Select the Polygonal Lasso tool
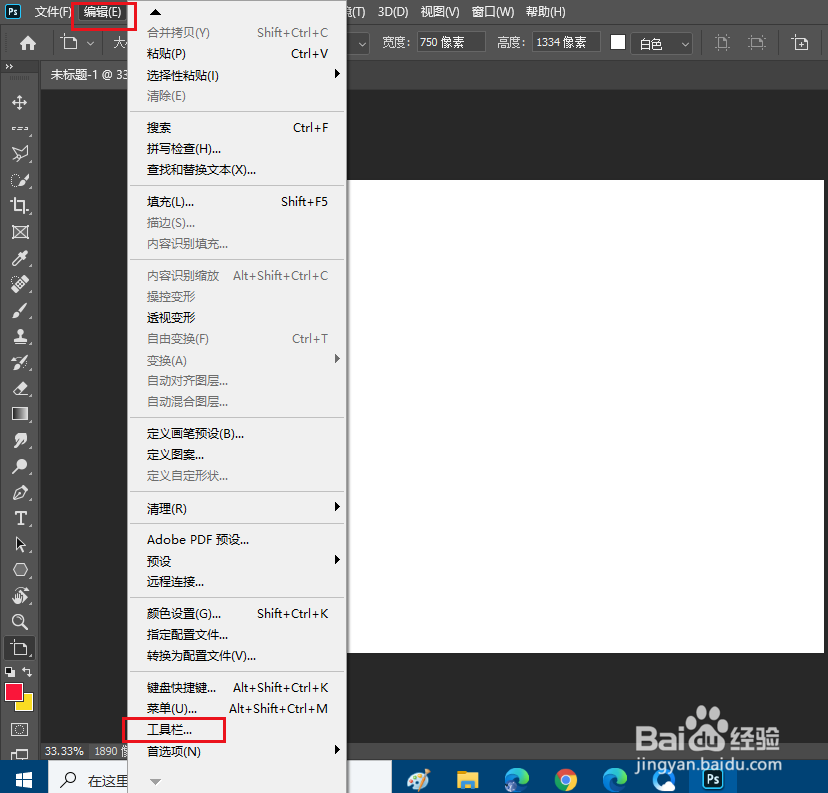This screenshot has height=793, width=828. click(20, 154)
